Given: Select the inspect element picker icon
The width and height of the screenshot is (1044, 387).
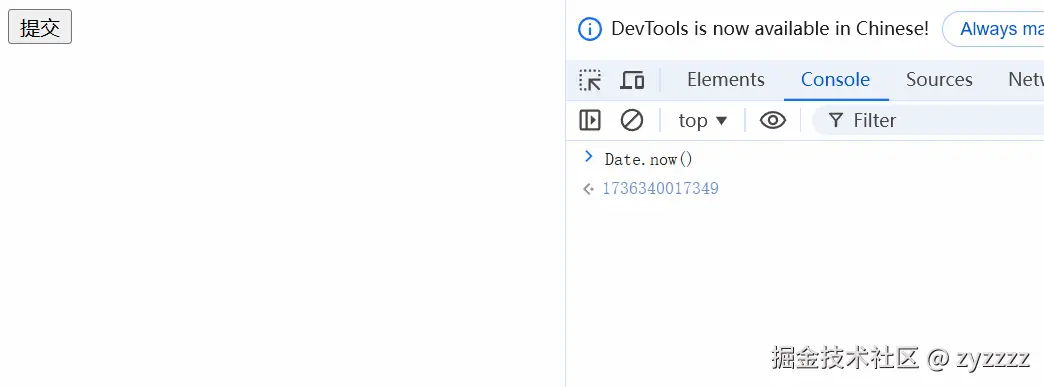Looking at the screenshot, I should click(x=590, y=80).
